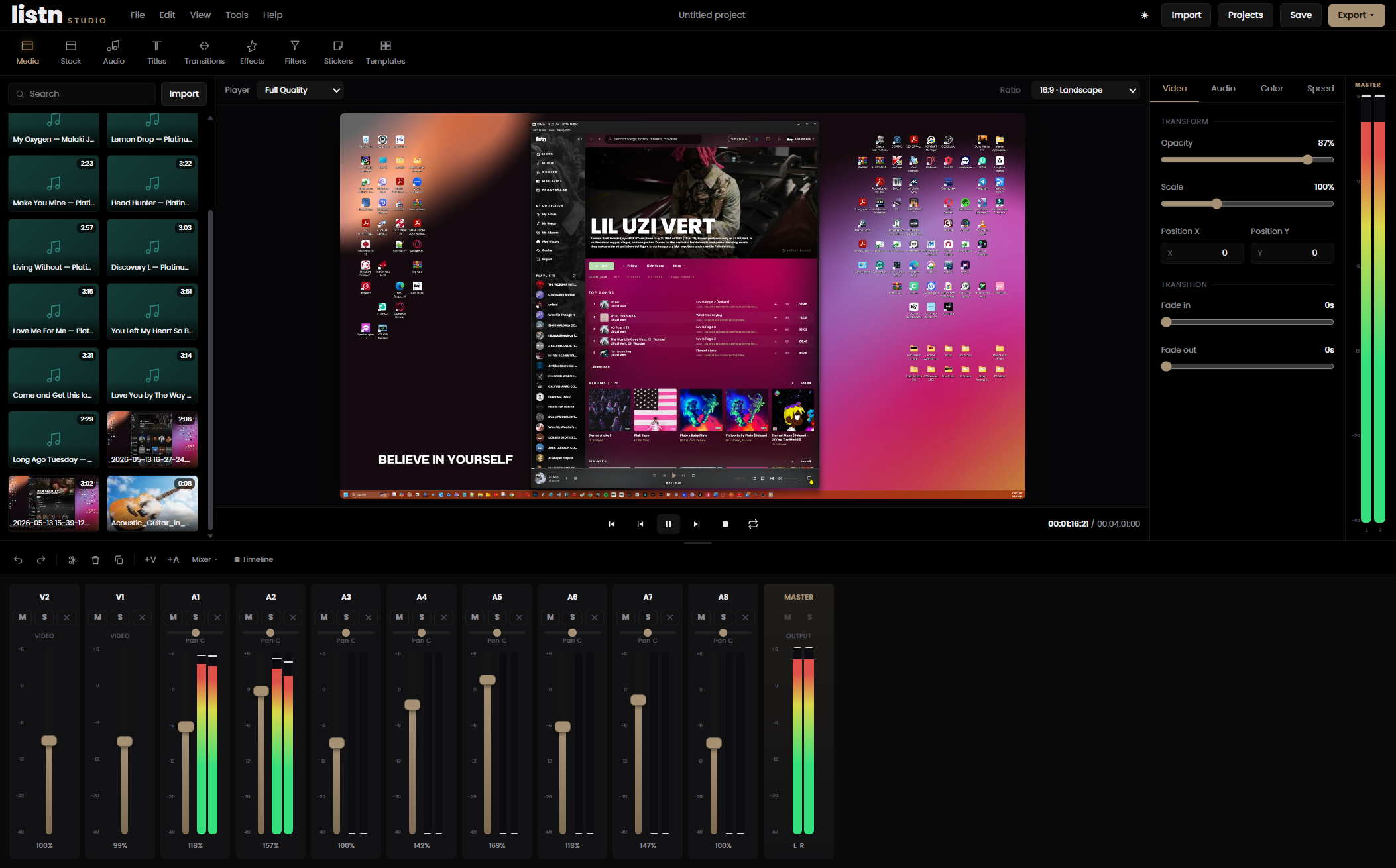The height and width of the screenshot is (868, 1396).
Task: Click the Position X input field
Action: click(x=1202, y=253)
